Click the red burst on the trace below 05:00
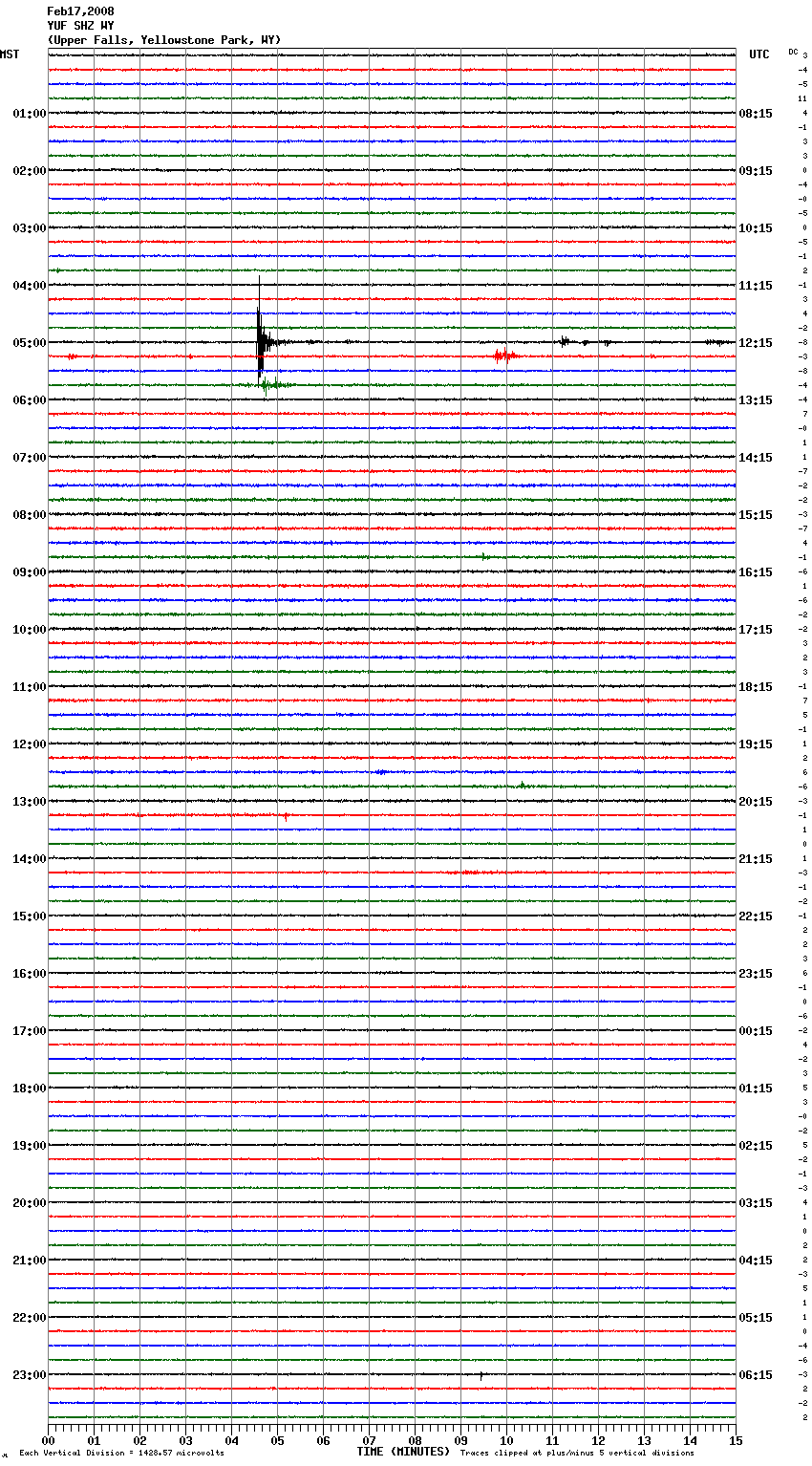This screenshot has height=1466, width=812. (503, 356)
